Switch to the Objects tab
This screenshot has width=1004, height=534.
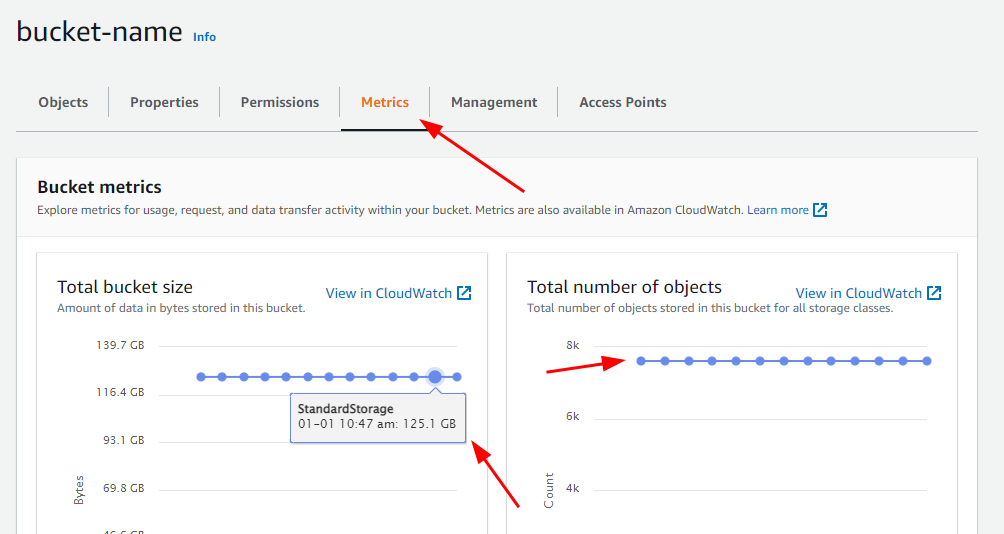pos(63,102)
